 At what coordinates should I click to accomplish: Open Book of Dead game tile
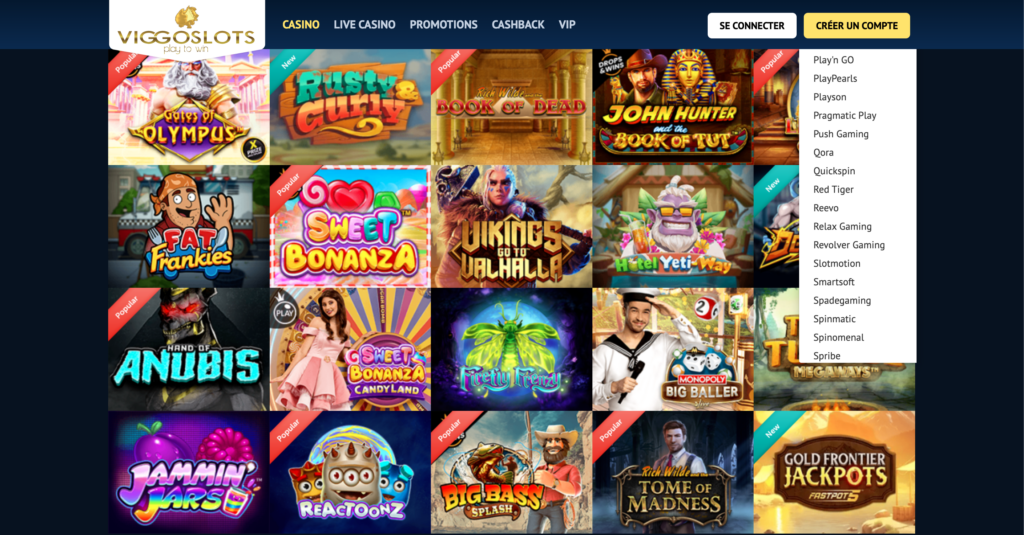[x=511, y=107]
